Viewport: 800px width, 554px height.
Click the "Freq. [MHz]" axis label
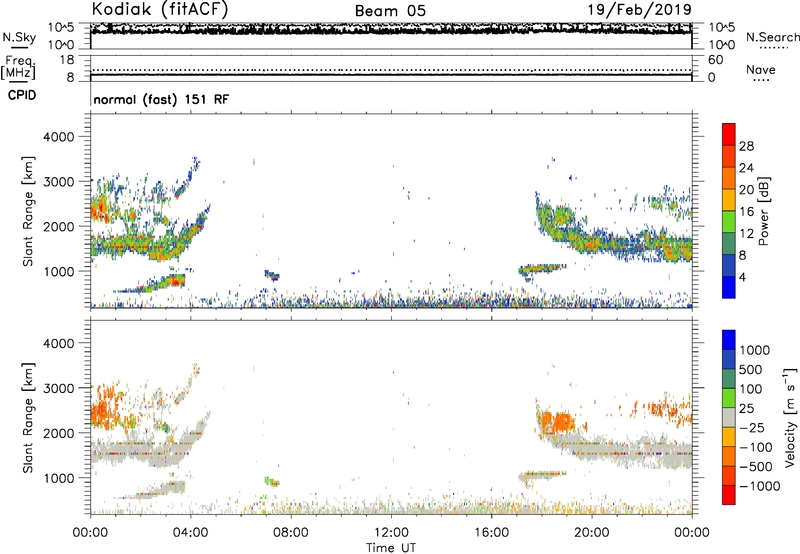[x=18, y=67]
